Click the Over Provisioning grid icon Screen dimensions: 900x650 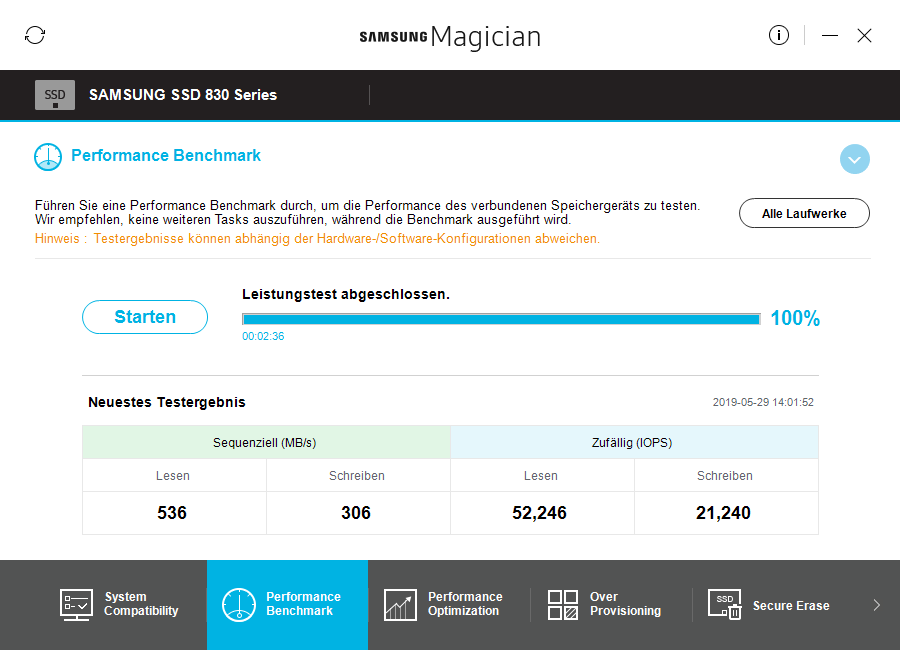coord(562,605)
